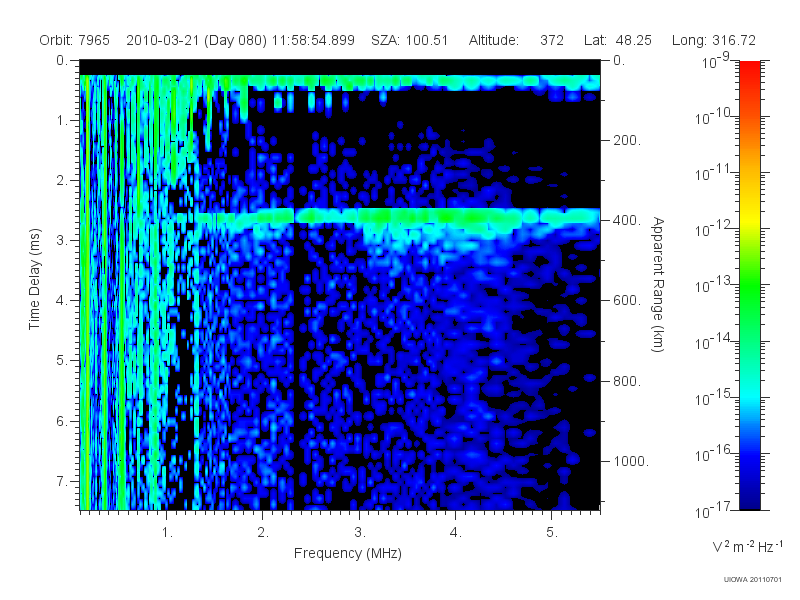Click the 'Orbit: 7965' header text
The image size is (800, 600).
point(74,40)
